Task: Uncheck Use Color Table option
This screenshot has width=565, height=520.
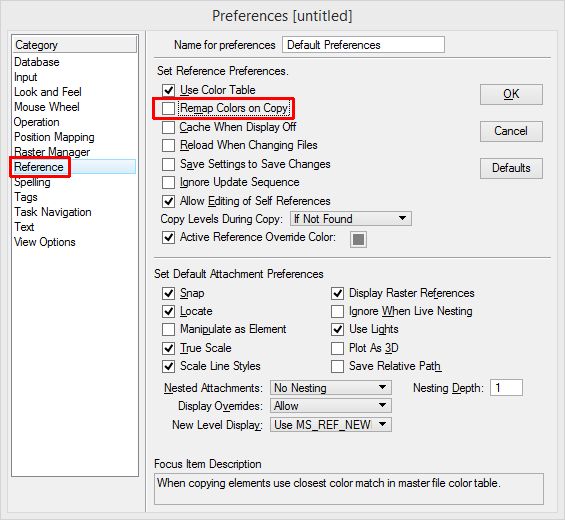Action: [168, 90]
